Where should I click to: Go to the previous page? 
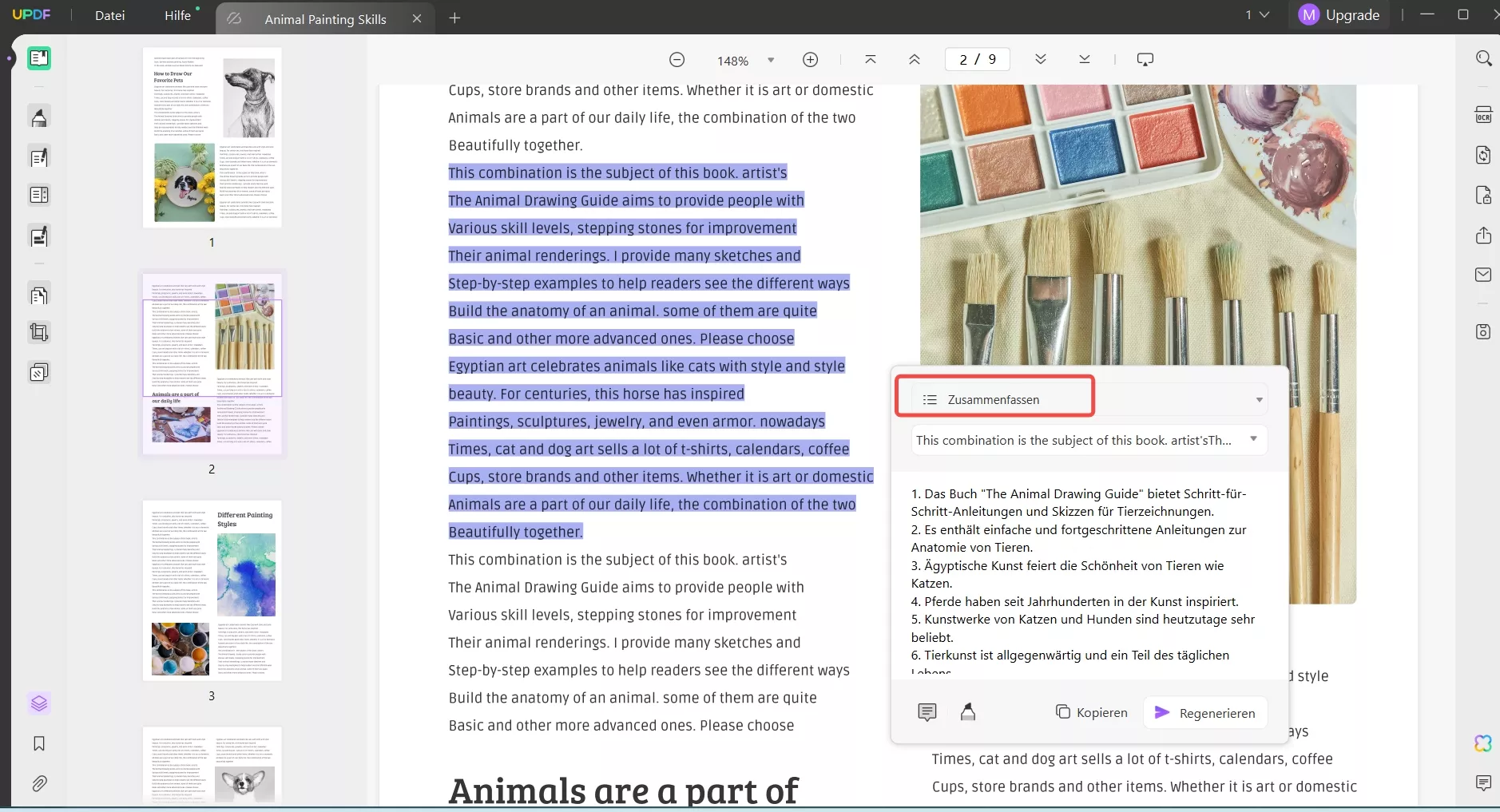(x=915, y=59)
